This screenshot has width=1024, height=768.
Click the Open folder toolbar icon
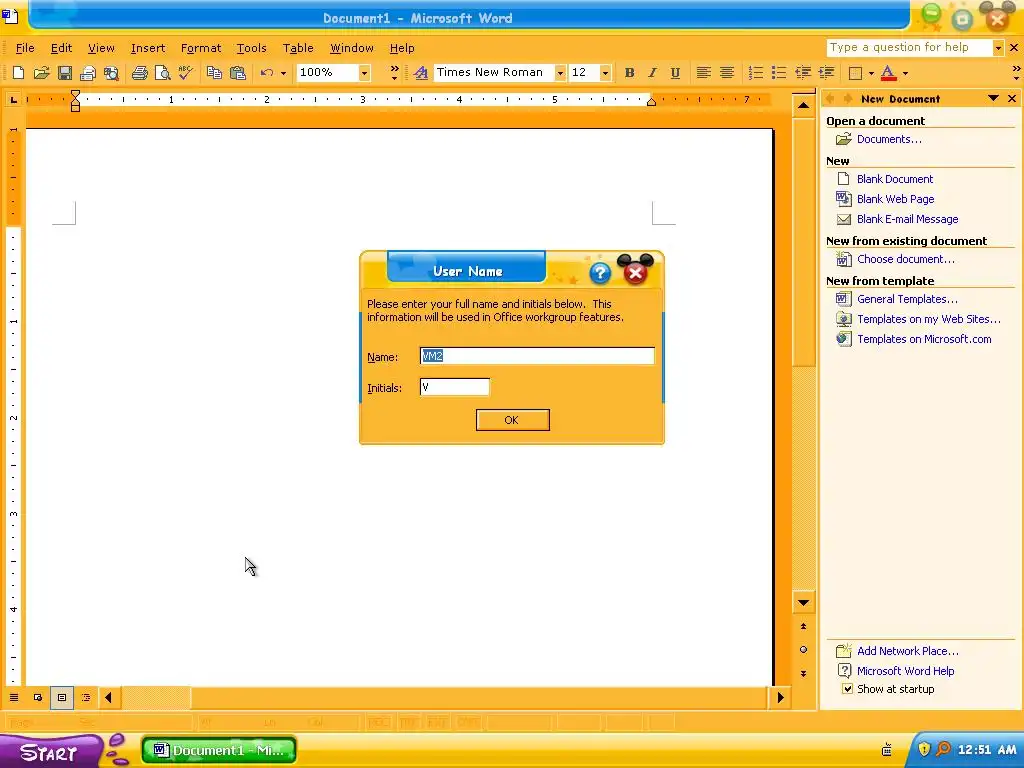coord(41,72)
